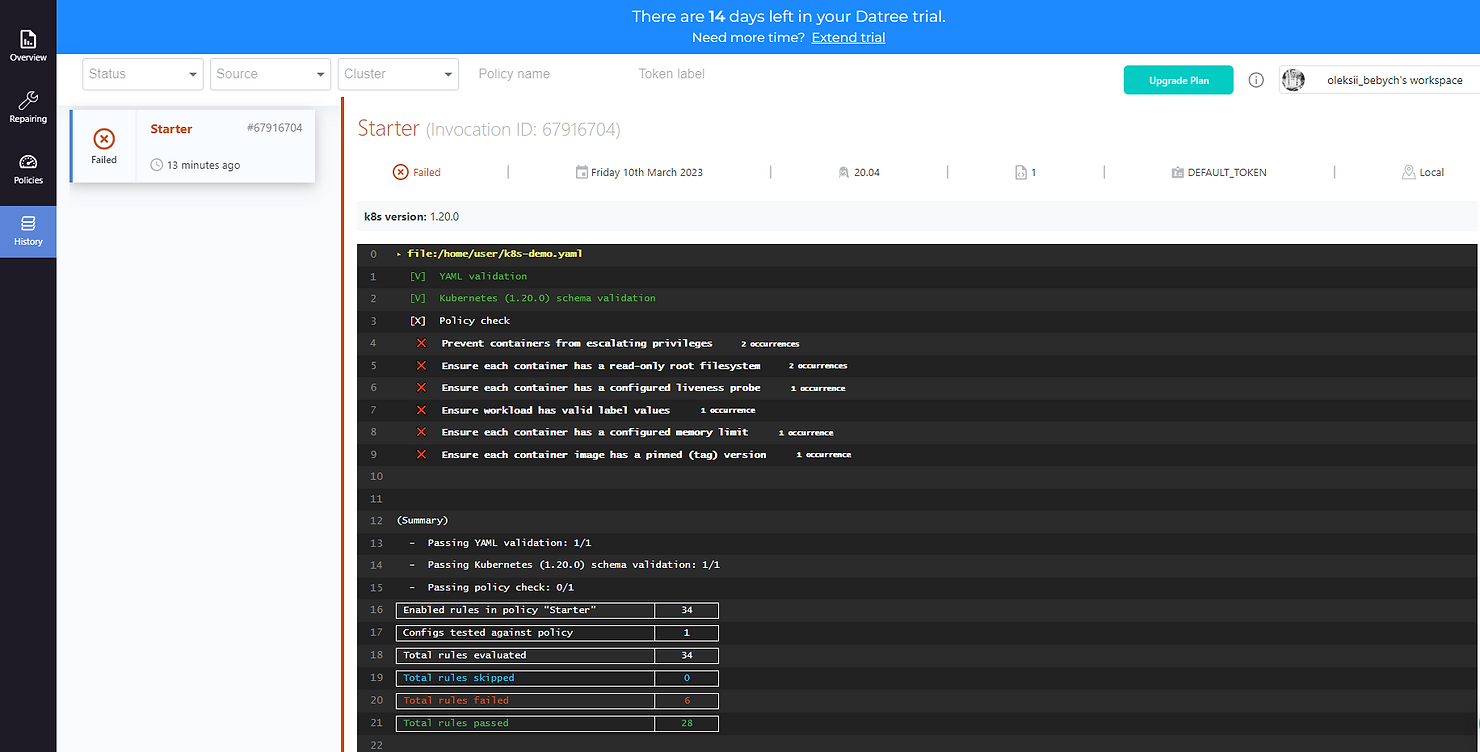1480x752 pixels.
Task: Click the Failed status icon on Starter card
Action: (x=104, y=139)
